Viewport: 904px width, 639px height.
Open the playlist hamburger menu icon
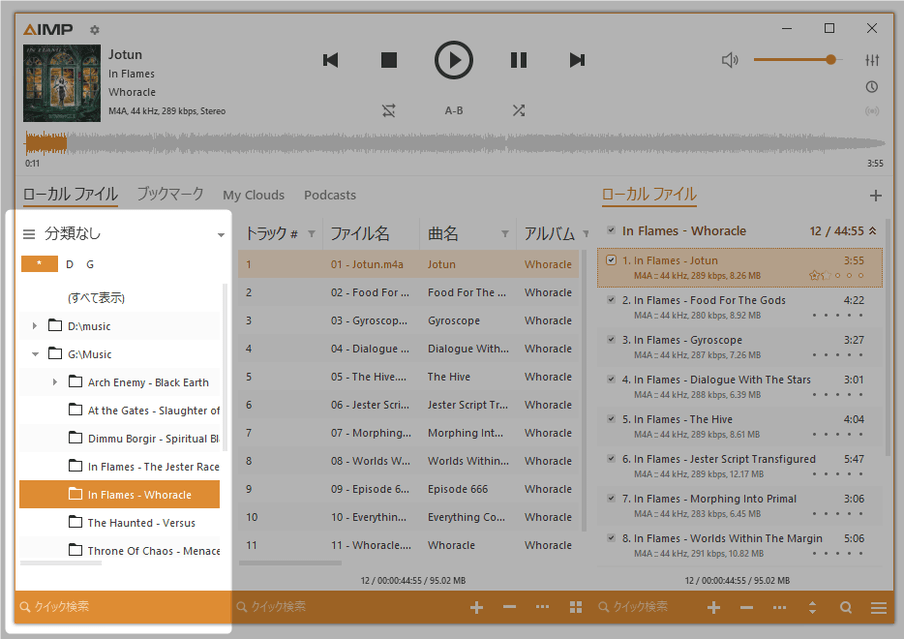(879, 607)
